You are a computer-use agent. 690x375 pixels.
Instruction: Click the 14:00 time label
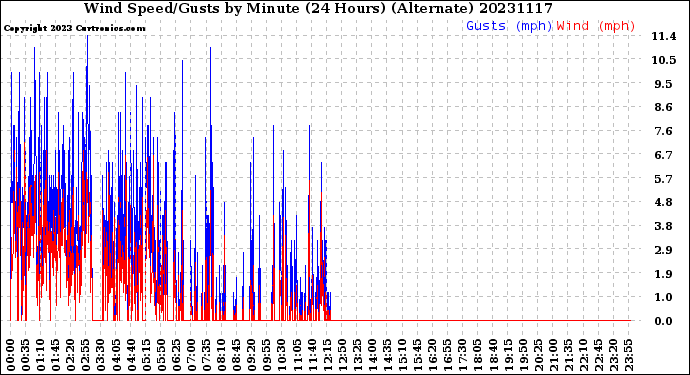[x=371, y=356]
